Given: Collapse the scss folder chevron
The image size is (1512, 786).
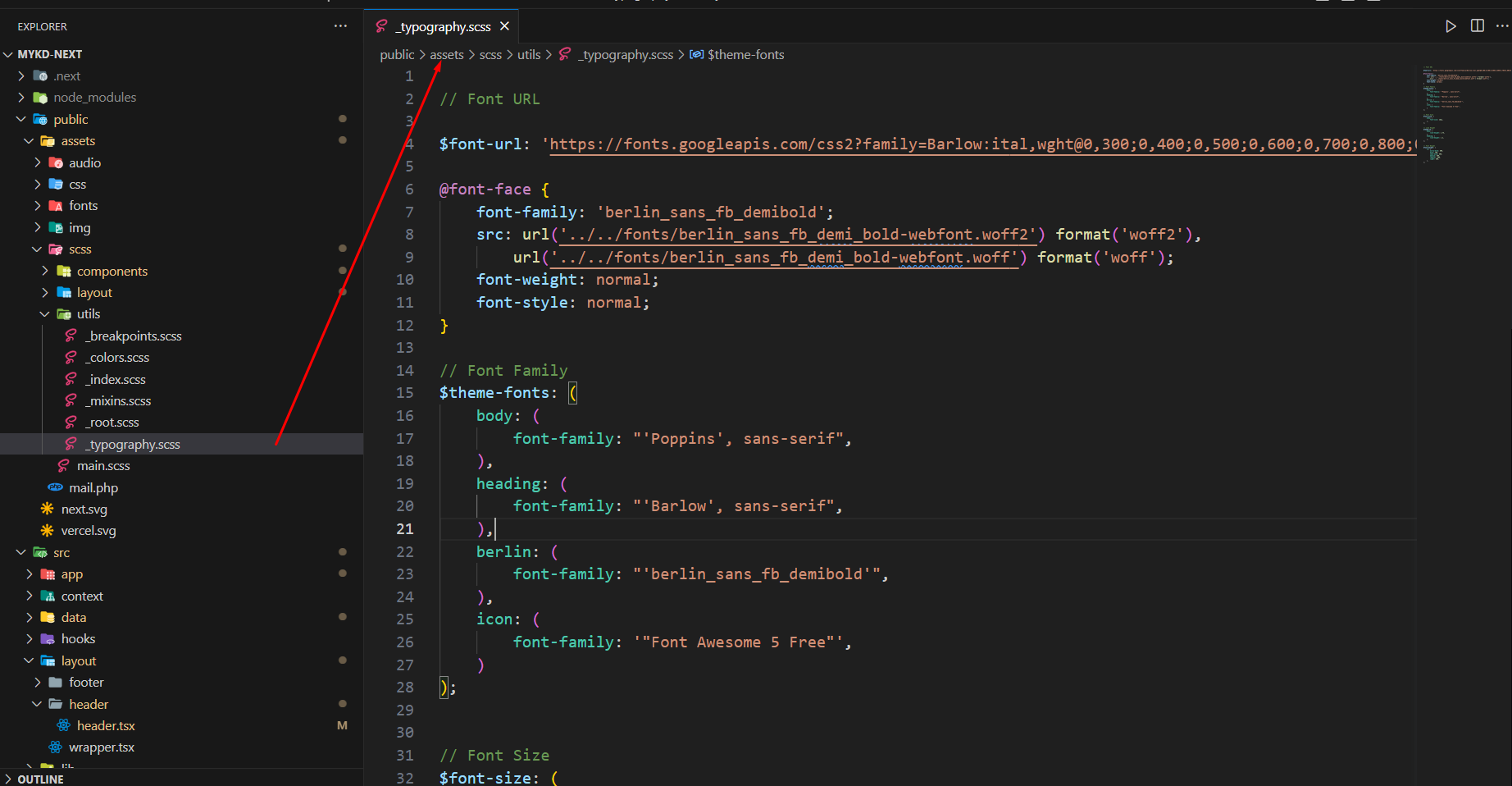Looking at the screenshot, I should pyautogui.click(x=37, y=249).
